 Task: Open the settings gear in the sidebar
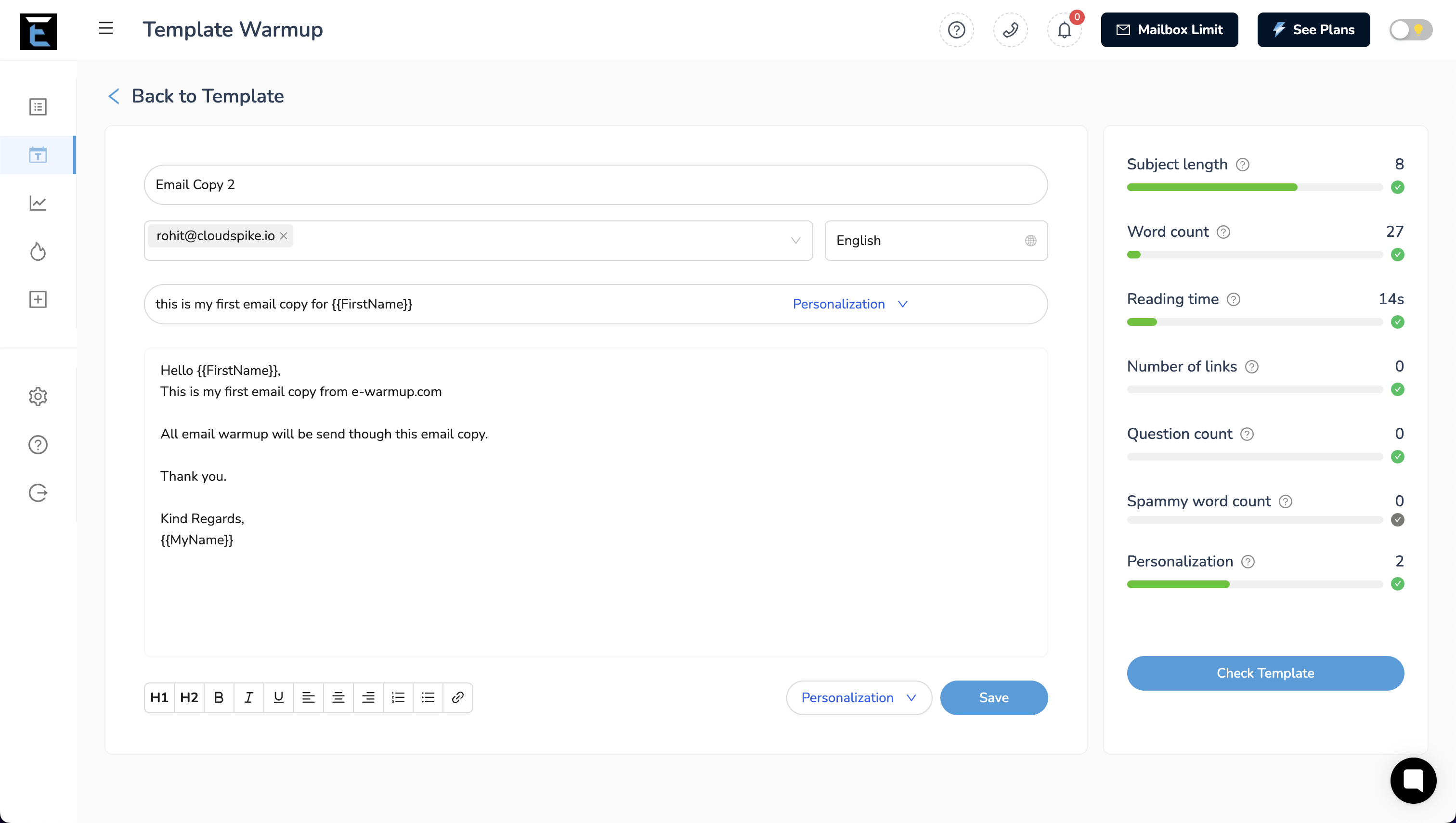(x=38, y=396)
